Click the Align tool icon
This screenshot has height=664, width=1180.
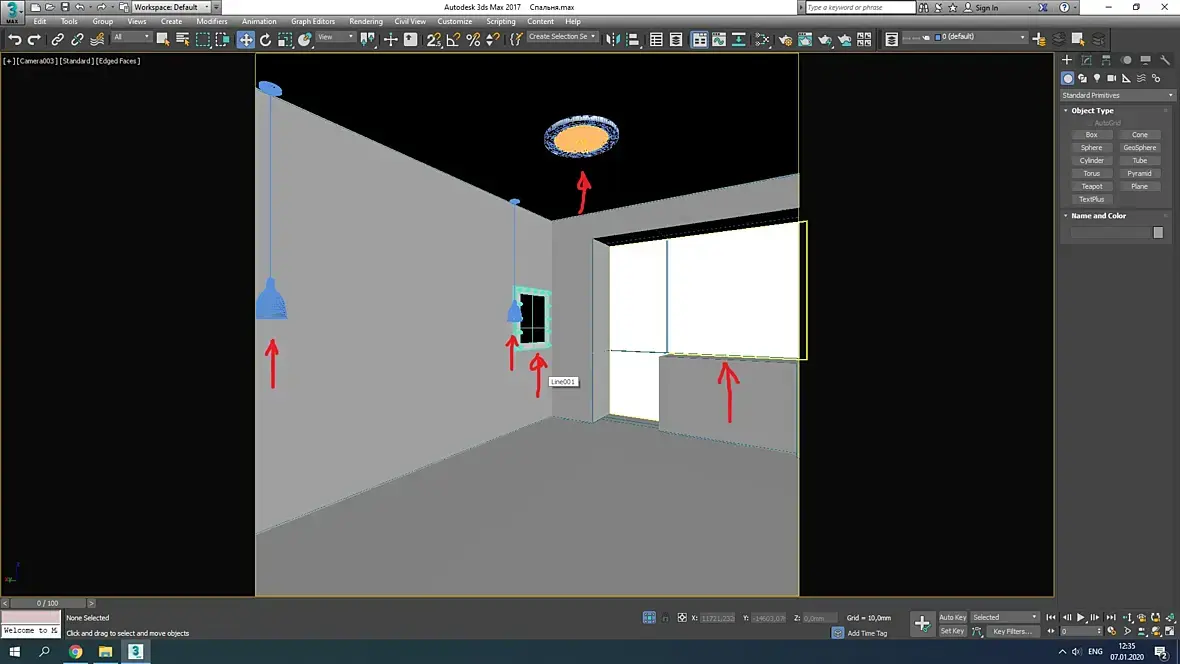click(x=632, y=39)
